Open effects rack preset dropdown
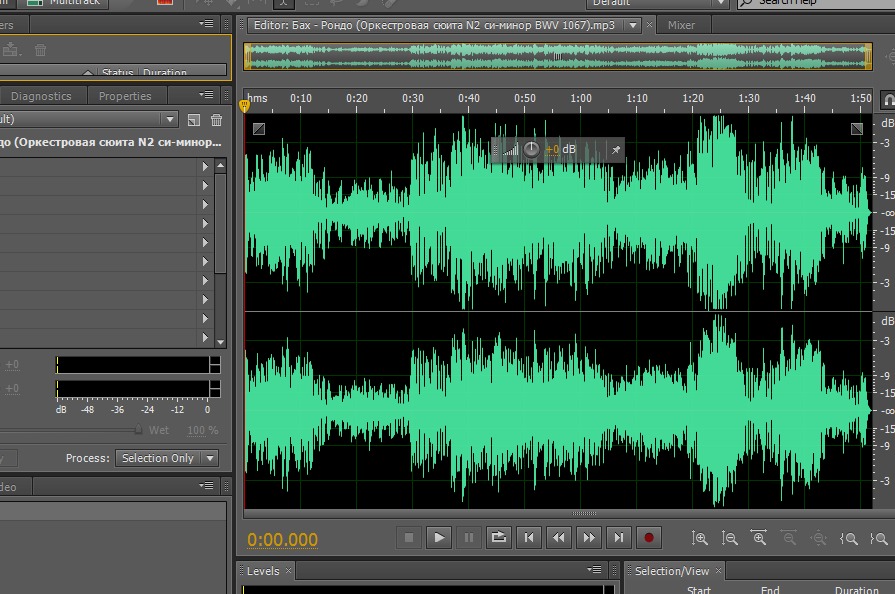Screen dimensions: 895x594 [170, 119]
